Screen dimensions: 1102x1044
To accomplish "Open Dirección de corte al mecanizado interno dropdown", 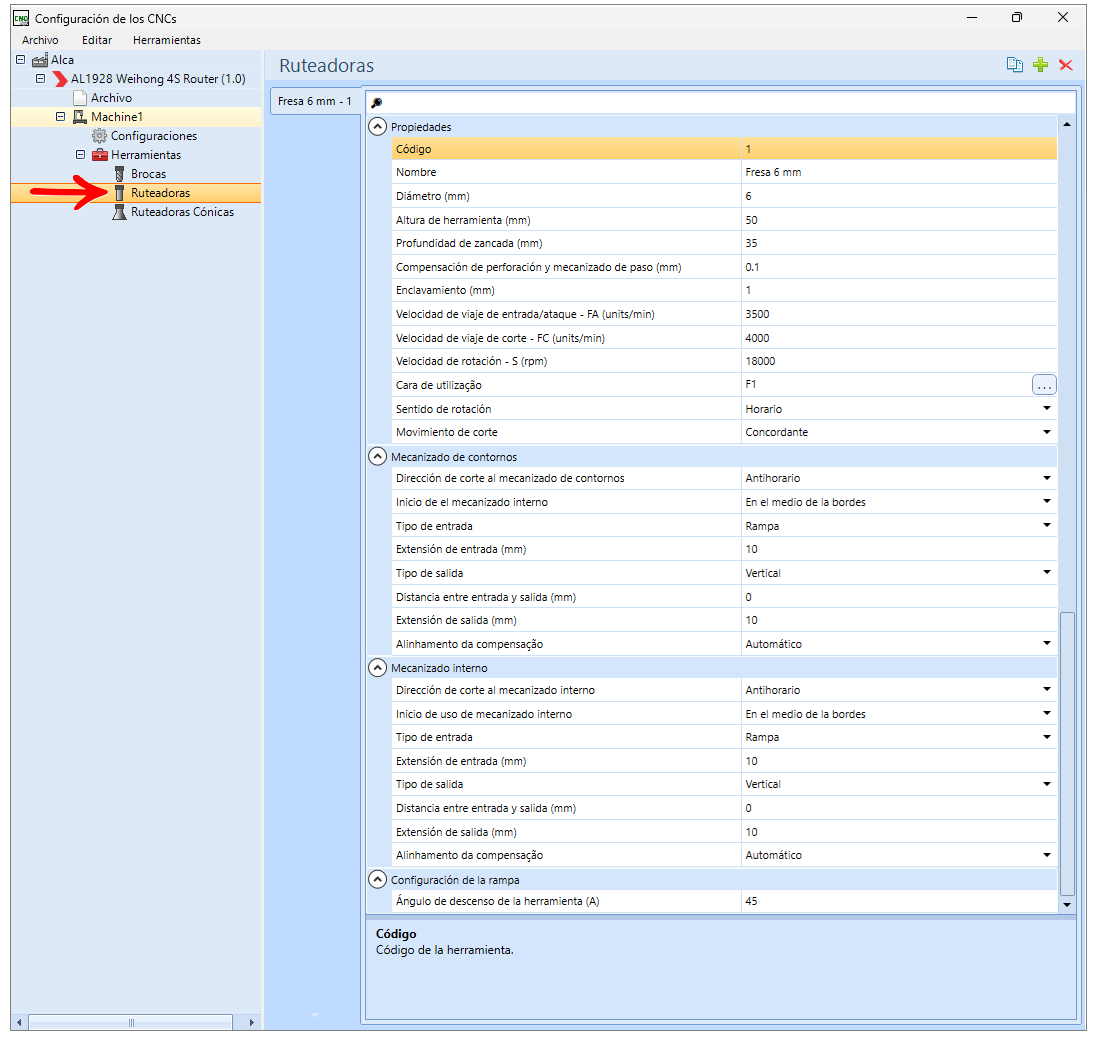I will [1046, 690].
